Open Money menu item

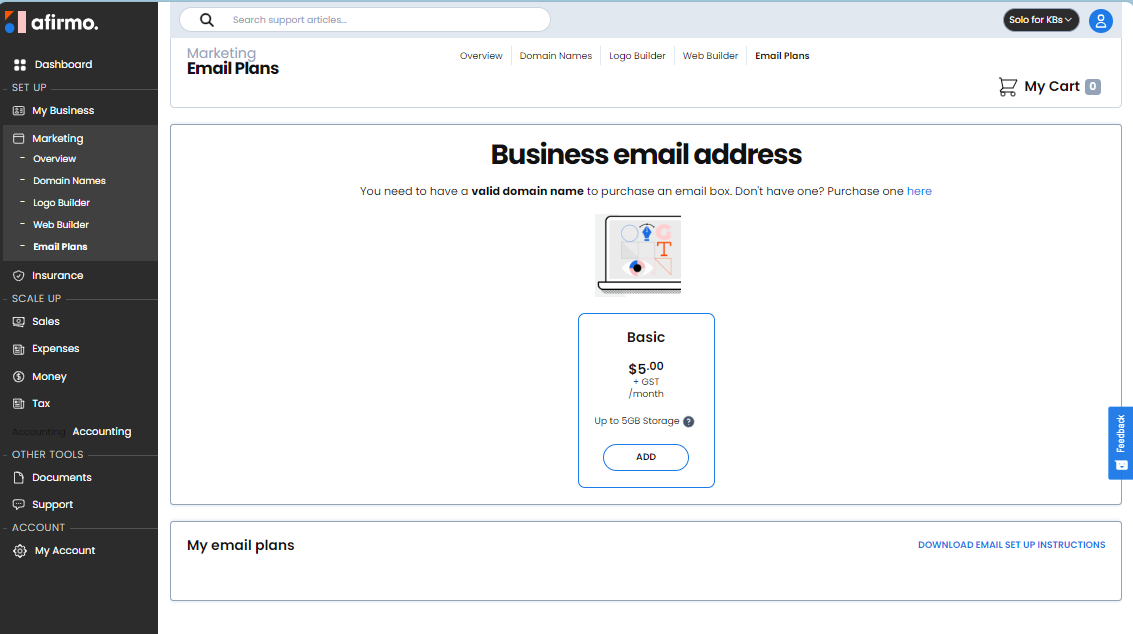tap(49, 377)
